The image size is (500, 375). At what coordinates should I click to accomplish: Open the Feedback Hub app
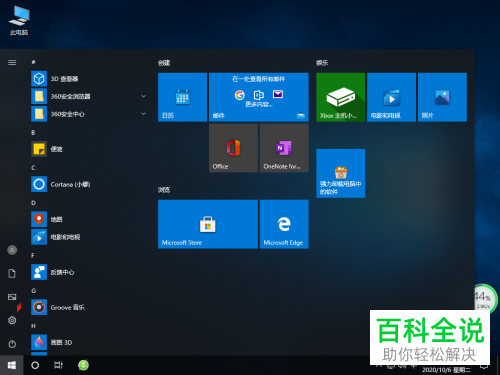click(x=88, y=272)
